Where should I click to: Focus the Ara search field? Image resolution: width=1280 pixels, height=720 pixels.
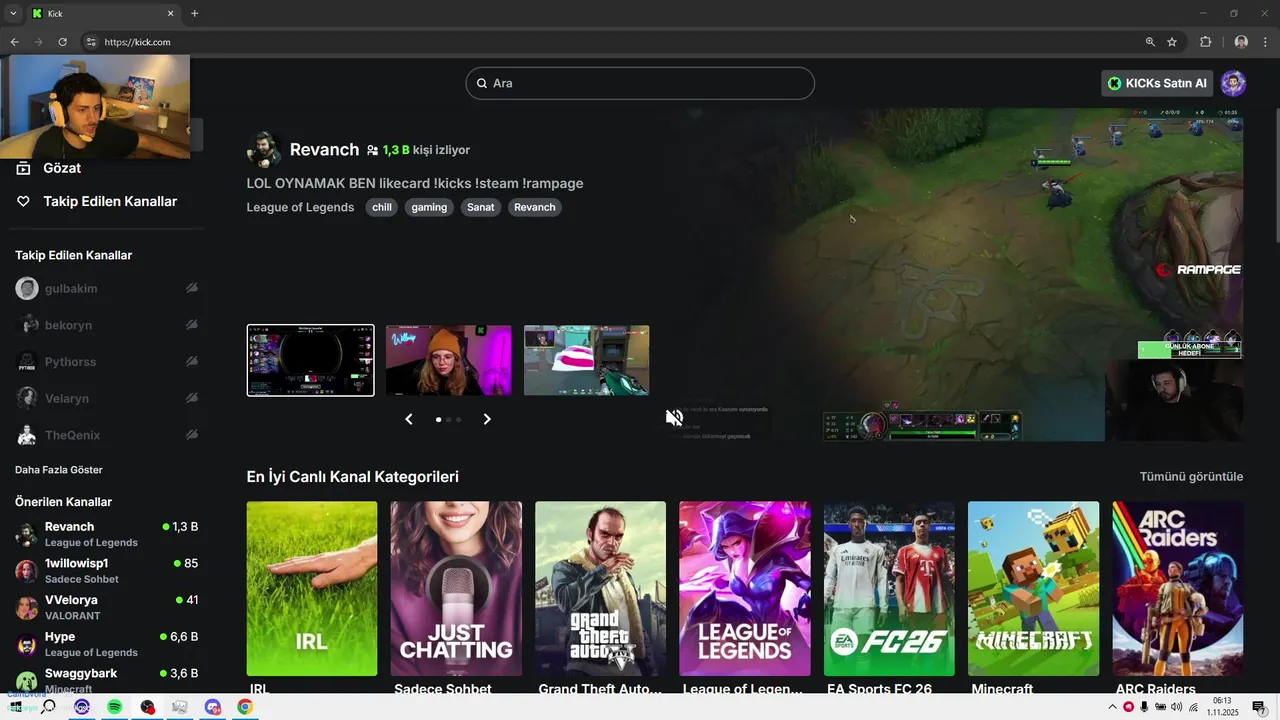pyautogui.click(x=640, y=83)
